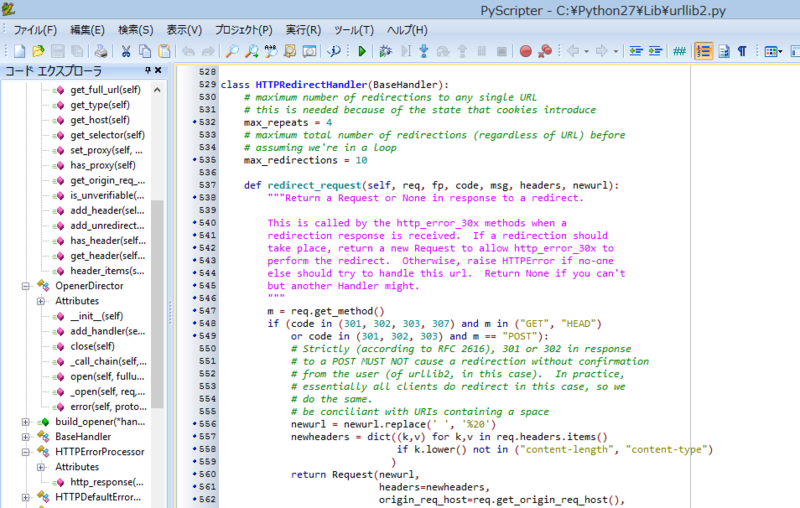Click redirect_request function name in code

coord(314,186)
